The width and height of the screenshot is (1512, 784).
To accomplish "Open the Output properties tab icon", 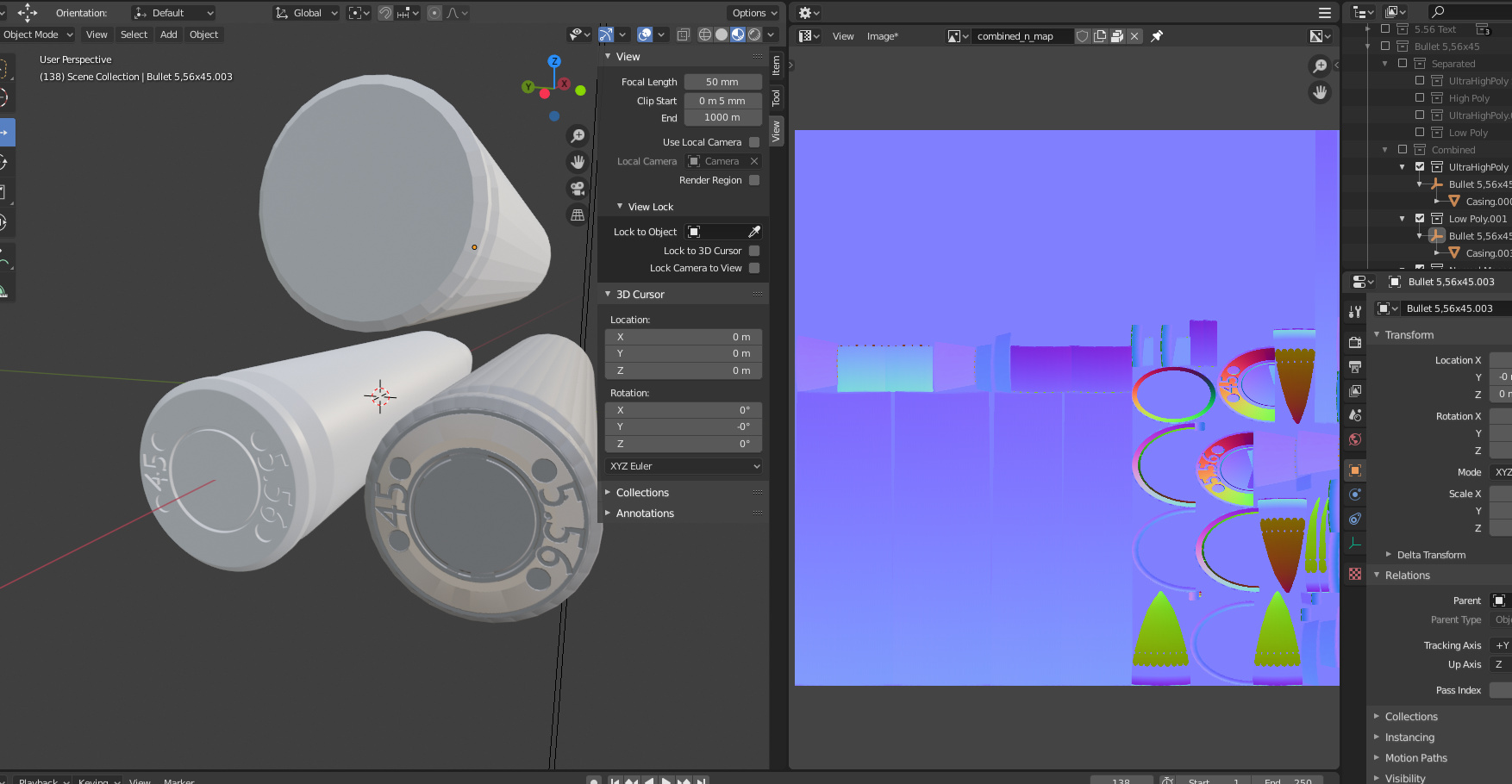I will click(x=1355, y=366).
